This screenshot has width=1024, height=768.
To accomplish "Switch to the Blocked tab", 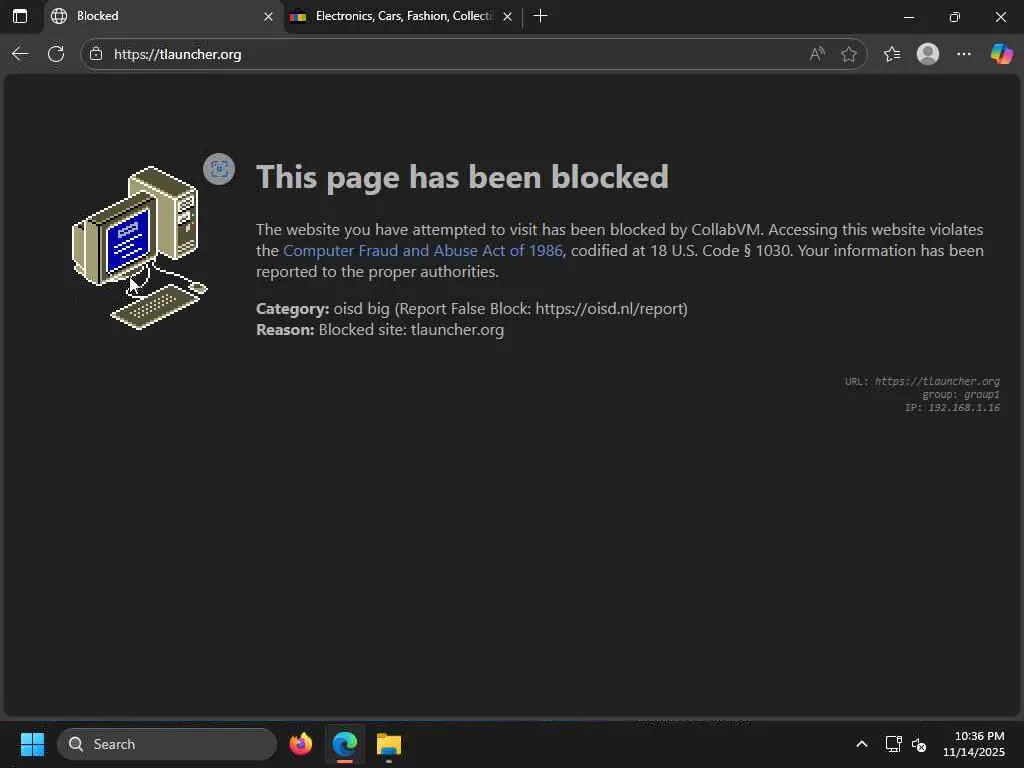I will 163,16.
